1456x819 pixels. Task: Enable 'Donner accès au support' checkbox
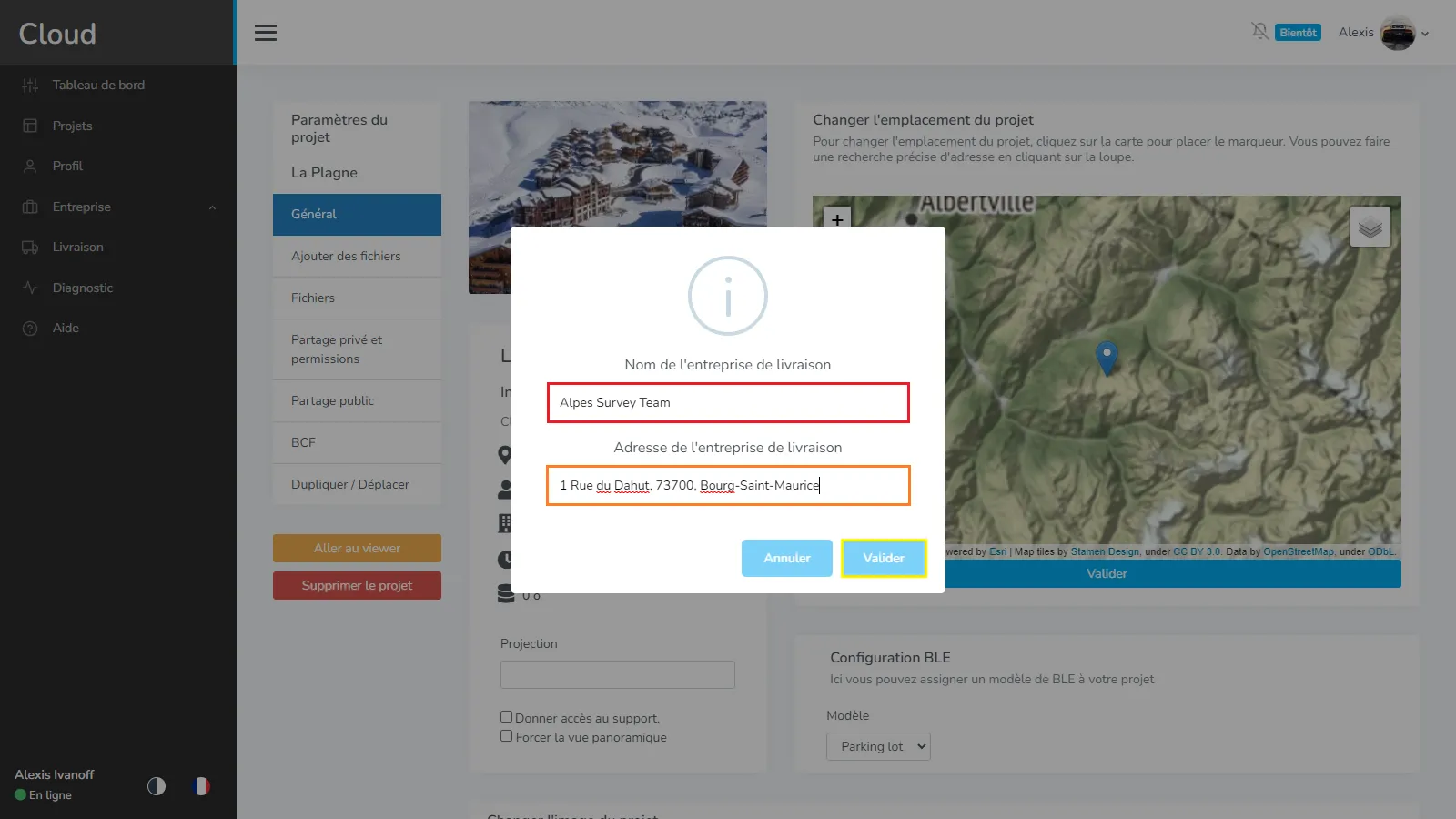(x=507, y=717)
